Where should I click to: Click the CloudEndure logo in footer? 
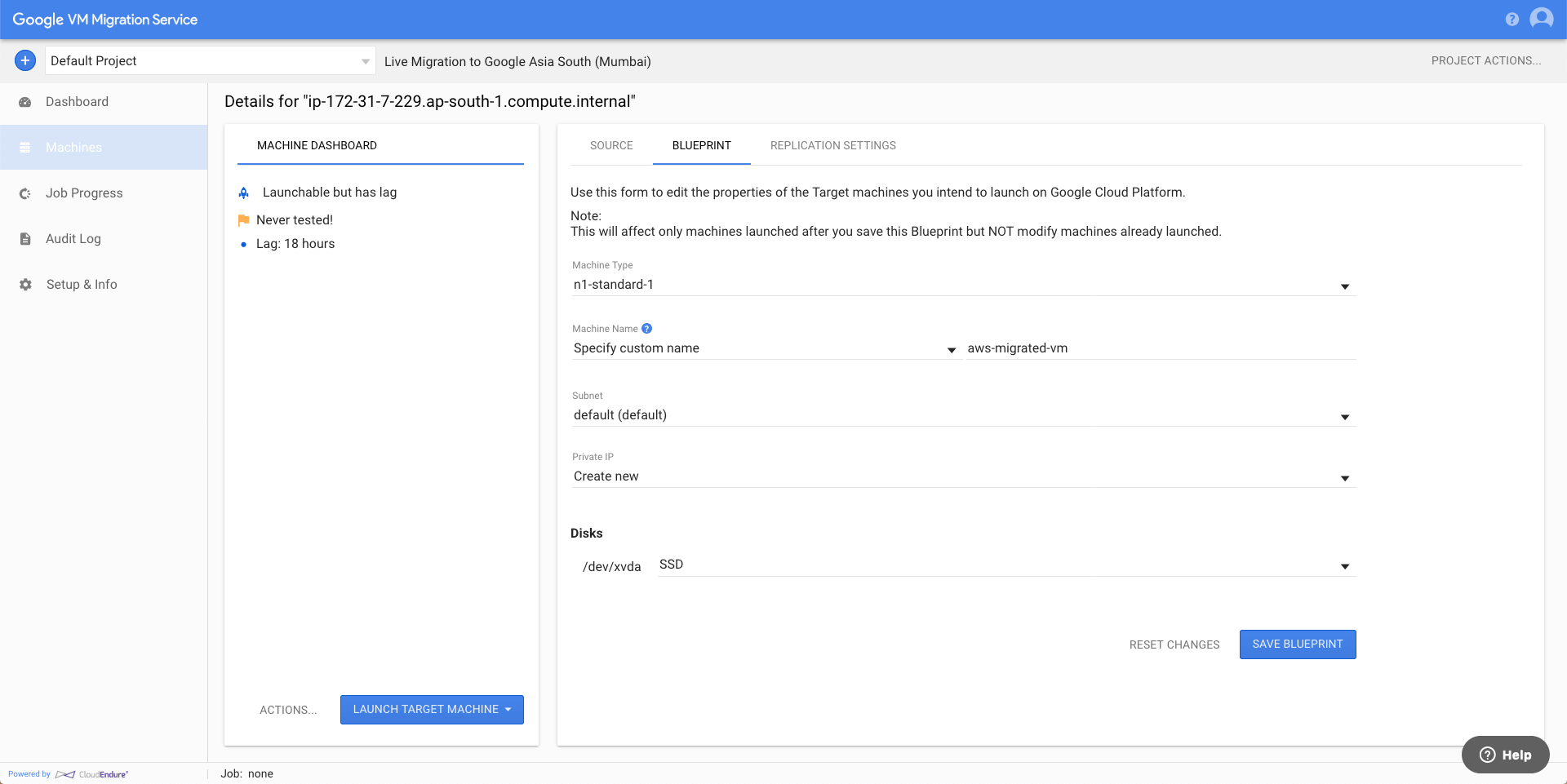[91, 774]
